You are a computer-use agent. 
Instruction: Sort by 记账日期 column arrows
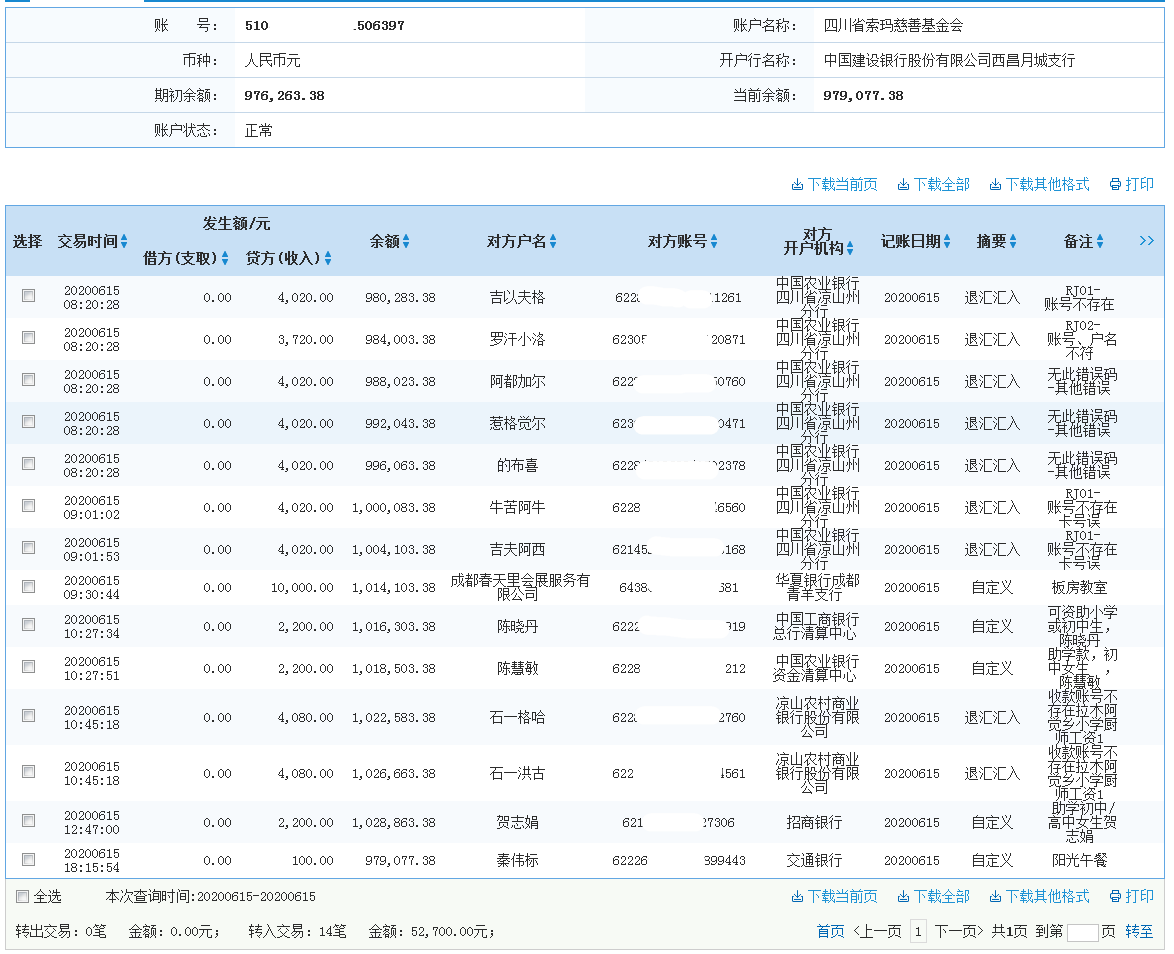[x=946, y=242]
